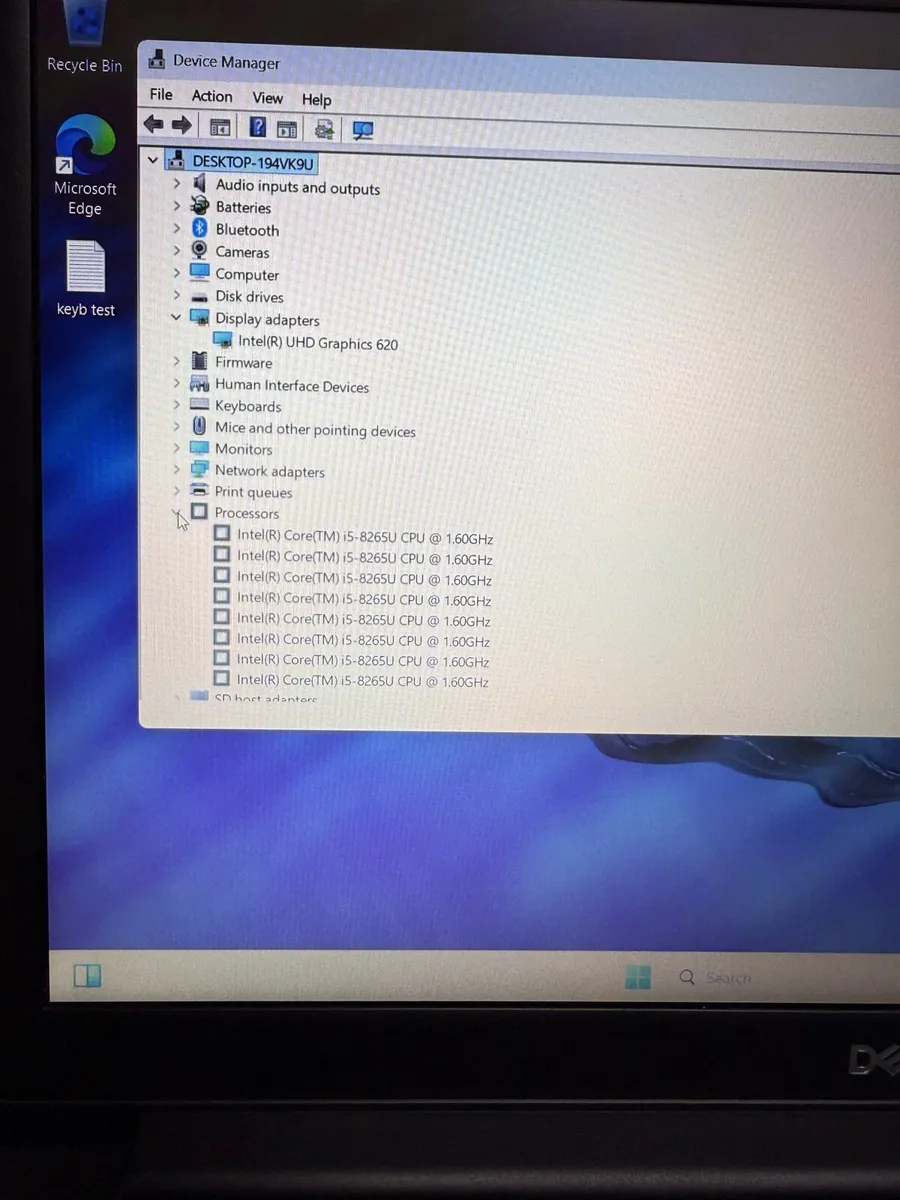Select the Recycle Bin desktop icon
The image size is (900, 1200).
85,38
